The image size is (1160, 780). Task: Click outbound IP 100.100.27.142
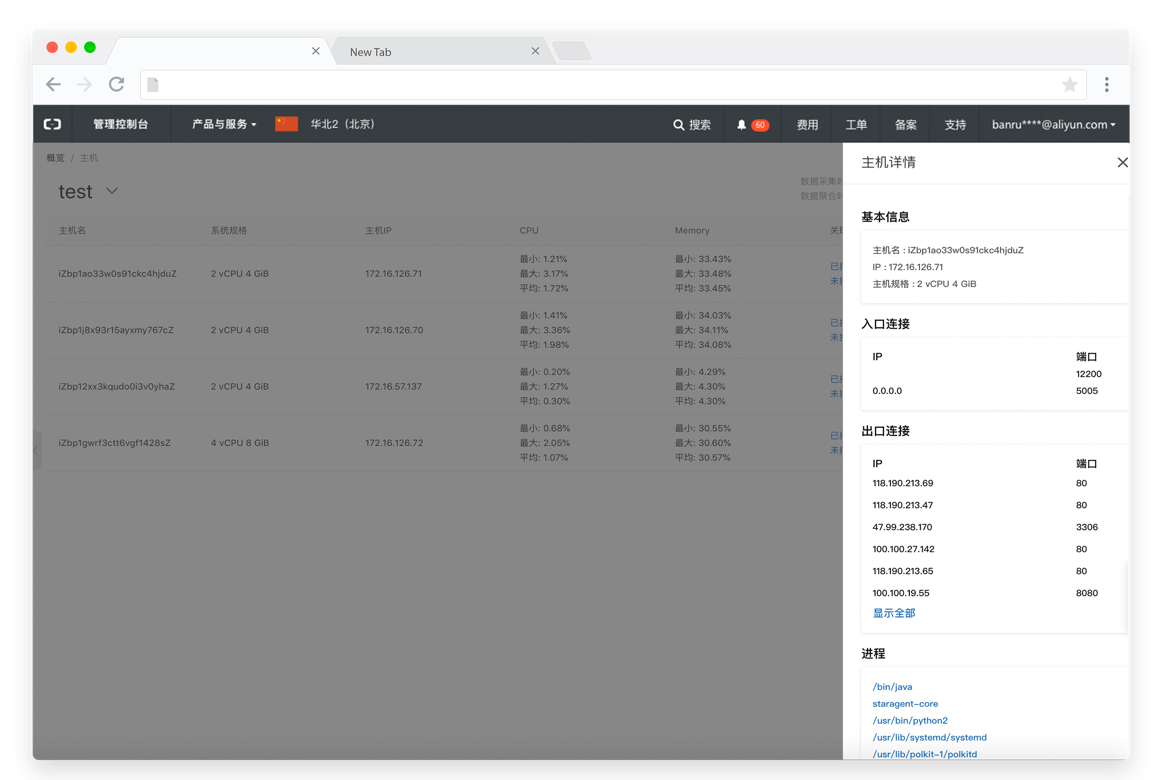(903, 549)
